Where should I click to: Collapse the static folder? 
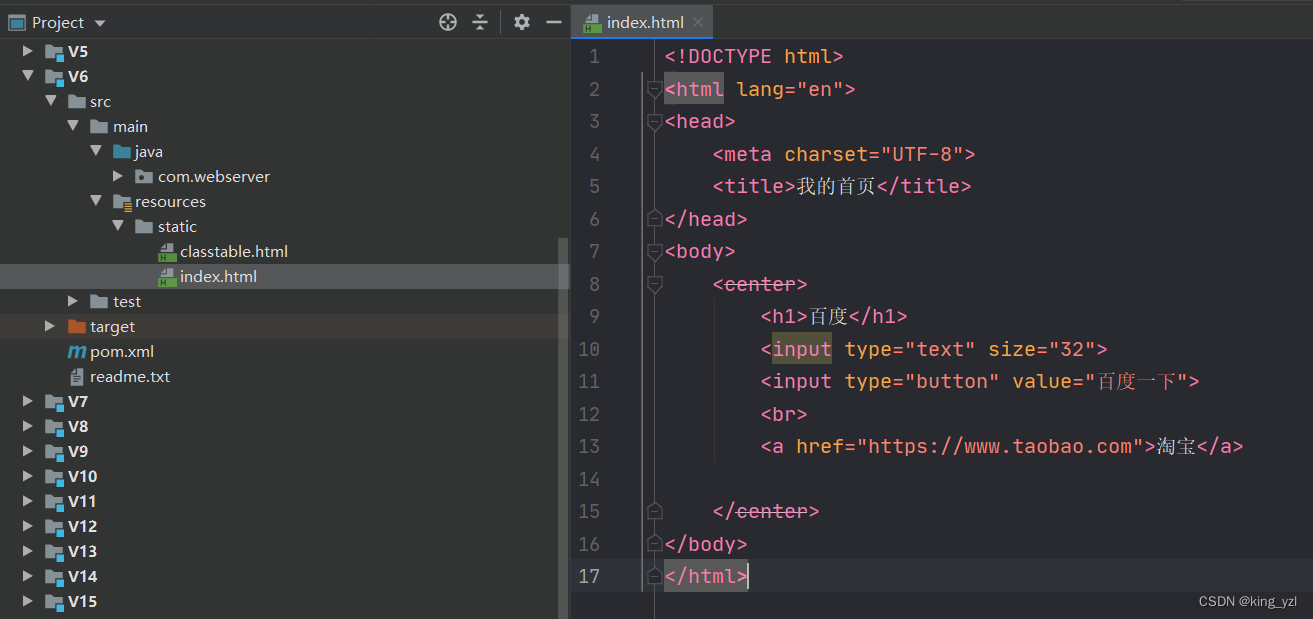click(x=118, y=226)
